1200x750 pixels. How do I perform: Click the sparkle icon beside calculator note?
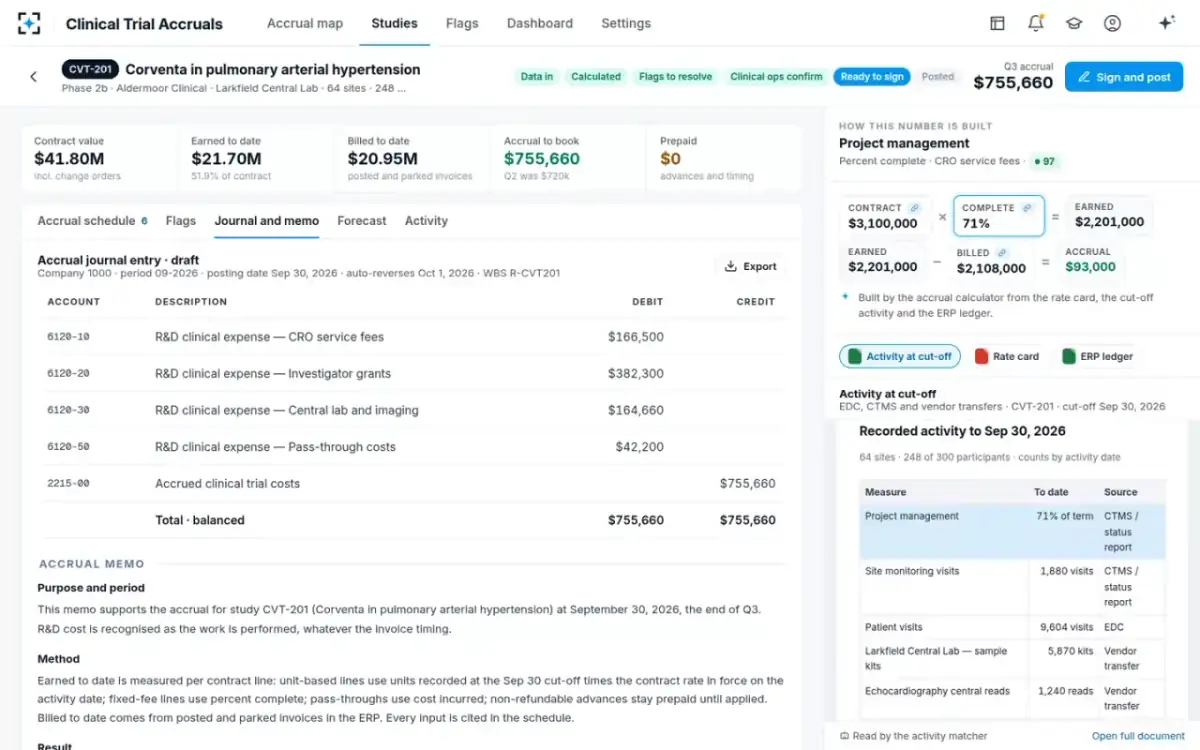tap(846, 297)
